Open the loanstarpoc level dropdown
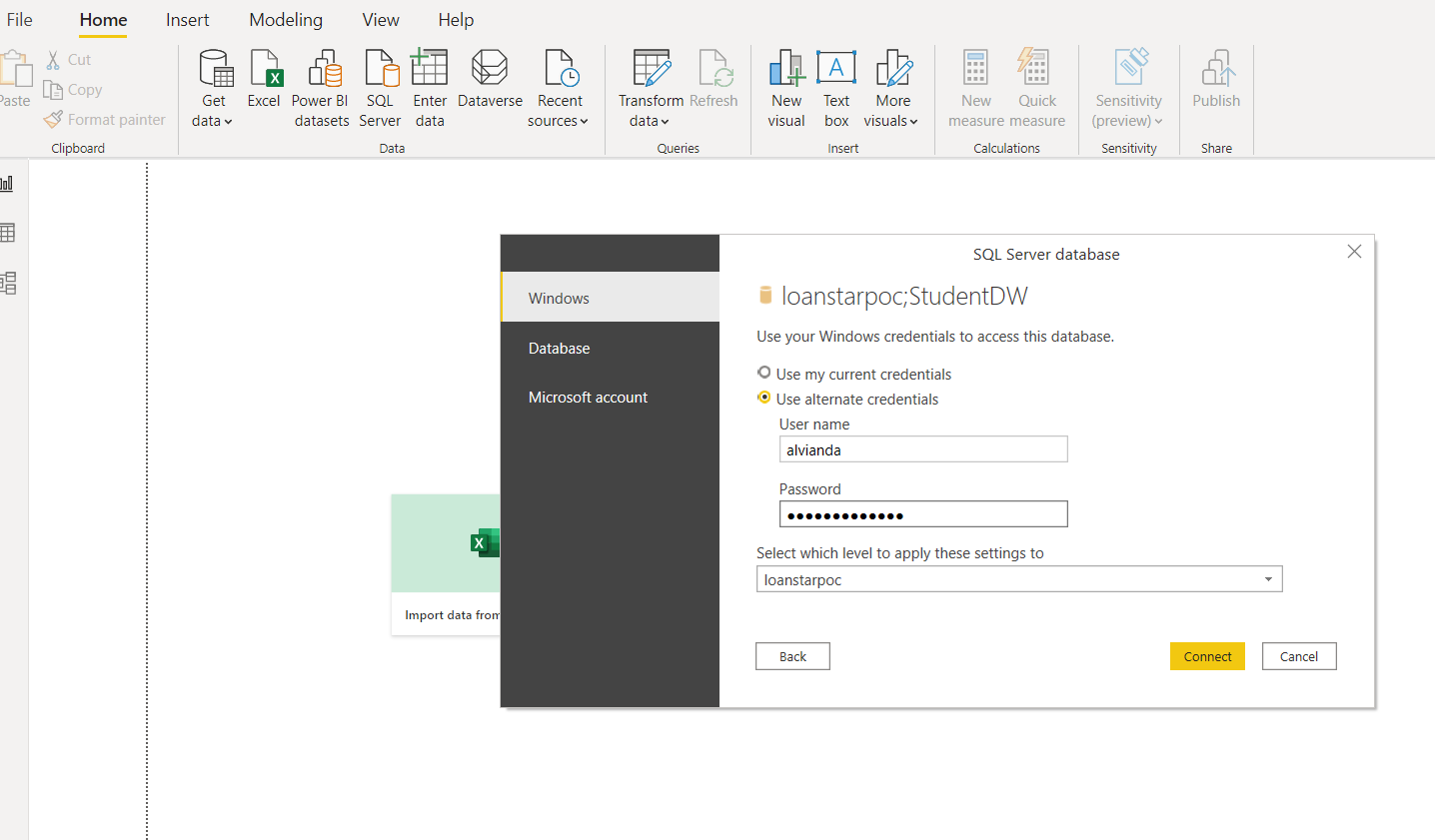This screenshot has height=840, width=1435. pyautogui.click(x=1268, y=578)
